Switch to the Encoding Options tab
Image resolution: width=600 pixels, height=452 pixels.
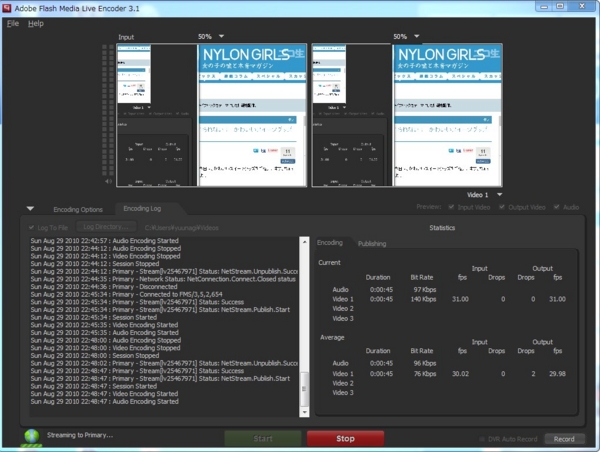pos(78,209)
